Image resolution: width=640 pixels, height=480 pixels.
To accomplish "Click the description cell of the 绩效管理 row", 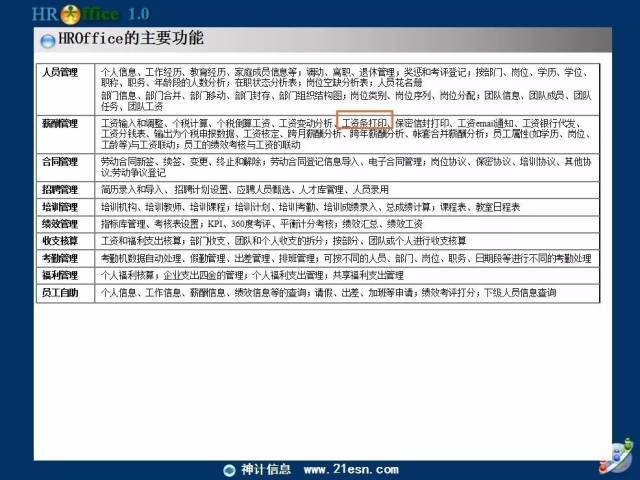I will [x=347, y=224].
